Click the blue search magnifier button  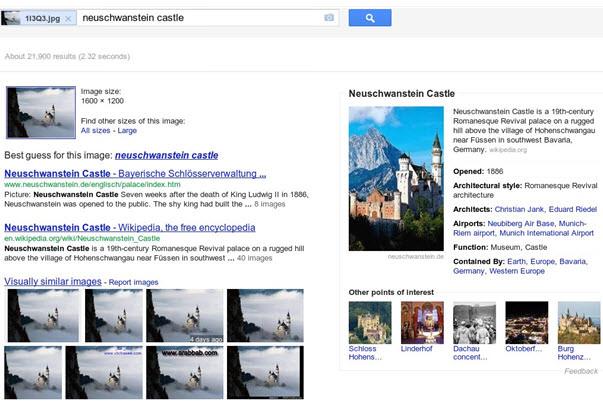pos(370,18)
